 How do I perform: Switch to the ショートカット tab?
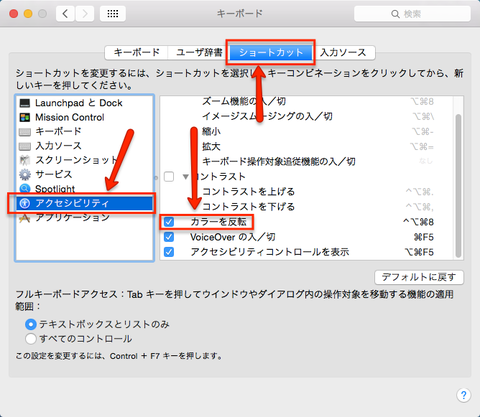click(x=271, y=53)
